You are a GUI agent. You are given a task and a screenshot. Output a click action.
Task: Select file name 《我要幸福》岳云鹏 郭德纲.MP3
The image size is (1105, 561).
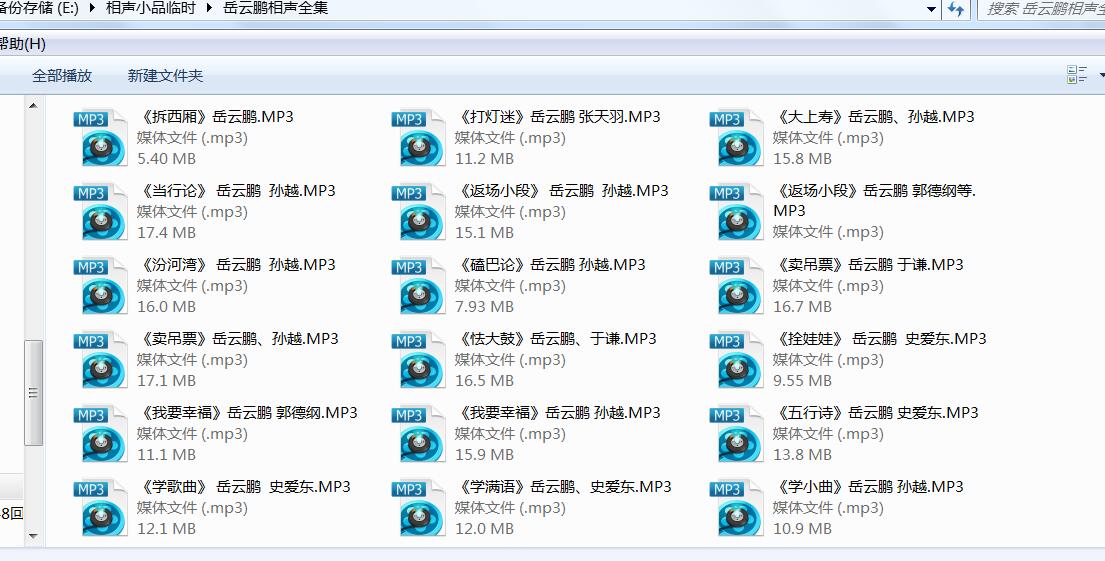[x=247, y=413]
